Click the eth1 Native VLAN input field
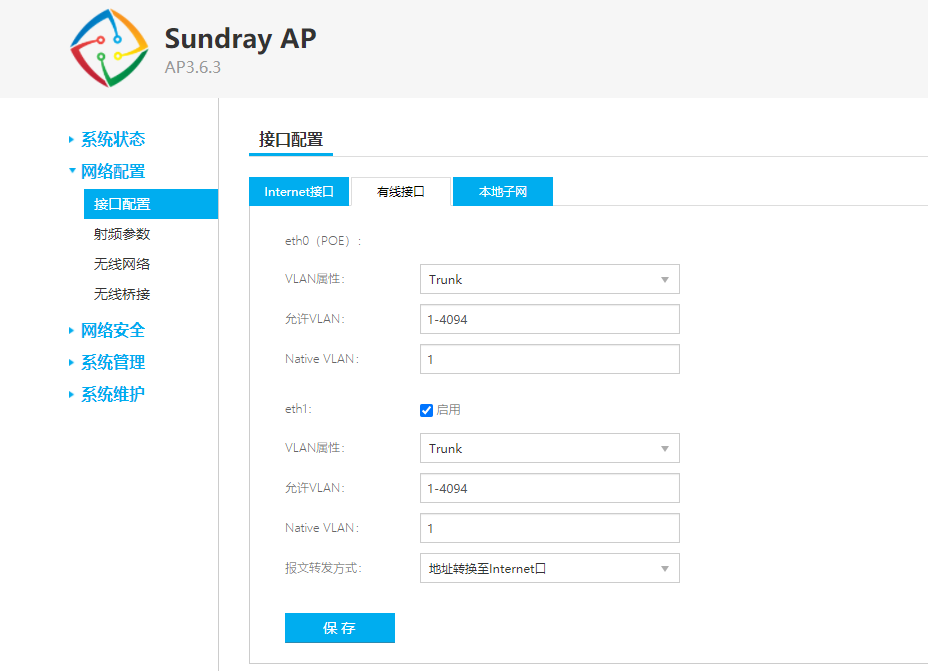928x671 pixels. point(549,528)
